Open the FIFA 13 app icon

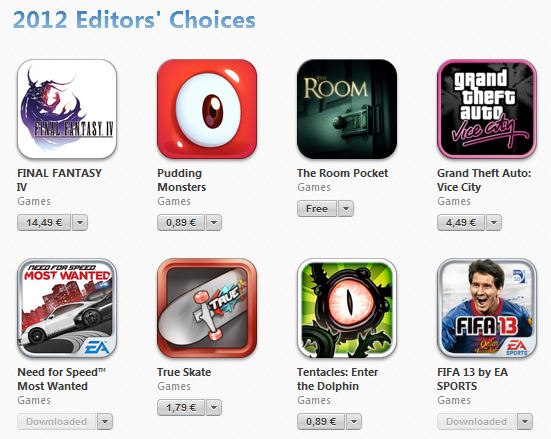(487, 308)
